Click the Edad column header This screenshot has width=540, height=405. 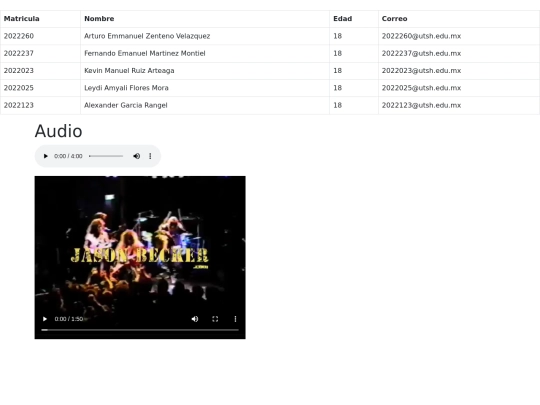(x=343, y=19)
